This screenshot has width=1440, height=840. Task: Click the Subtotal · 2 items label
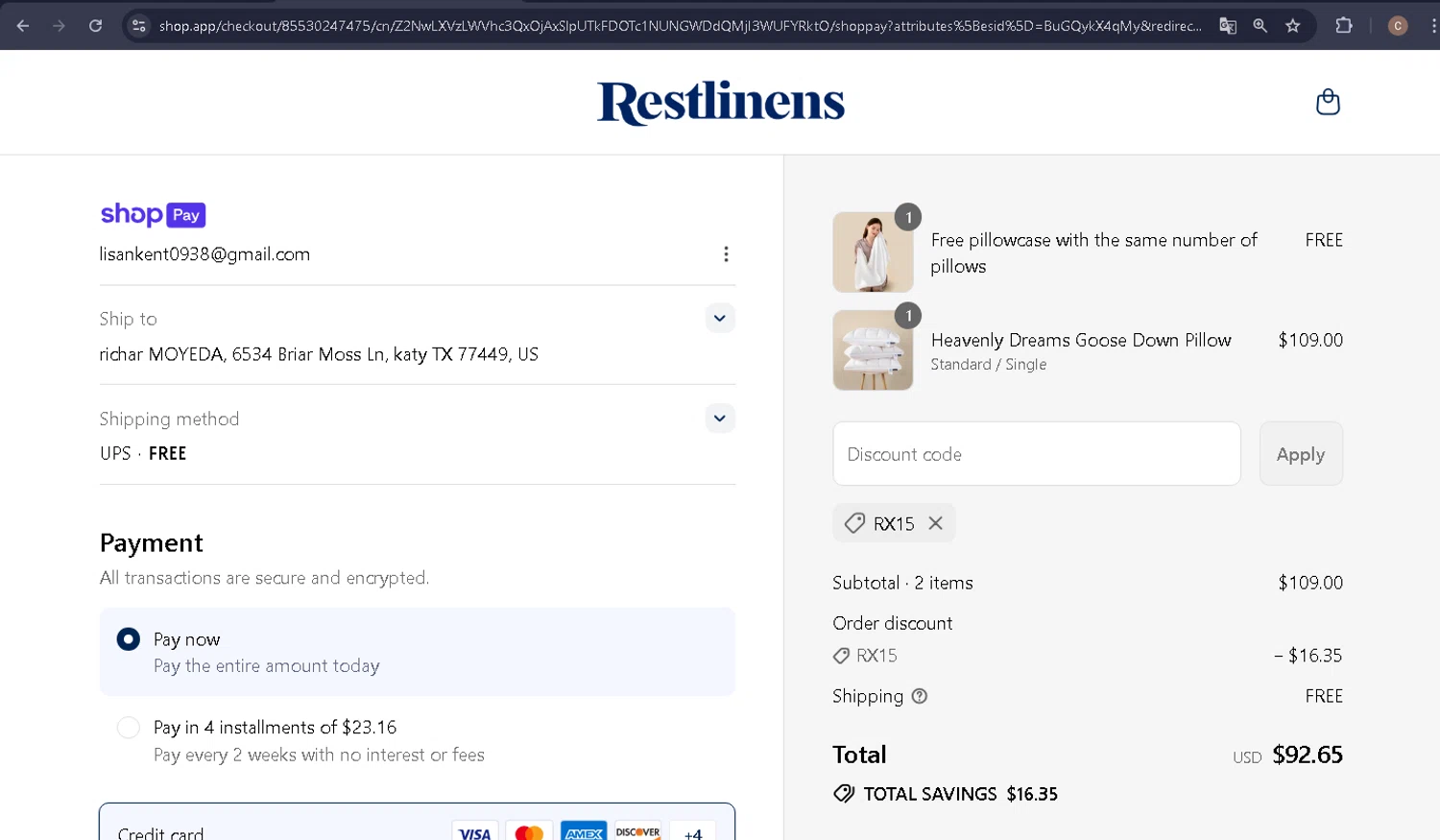(902, 583)
